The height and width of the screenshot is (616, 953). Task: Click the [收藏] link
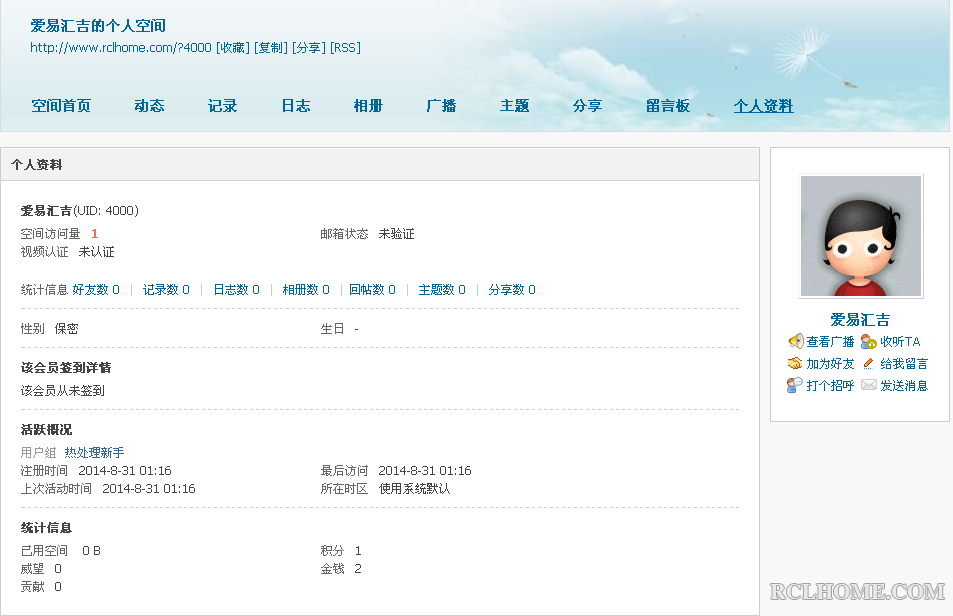coord(233,47)
